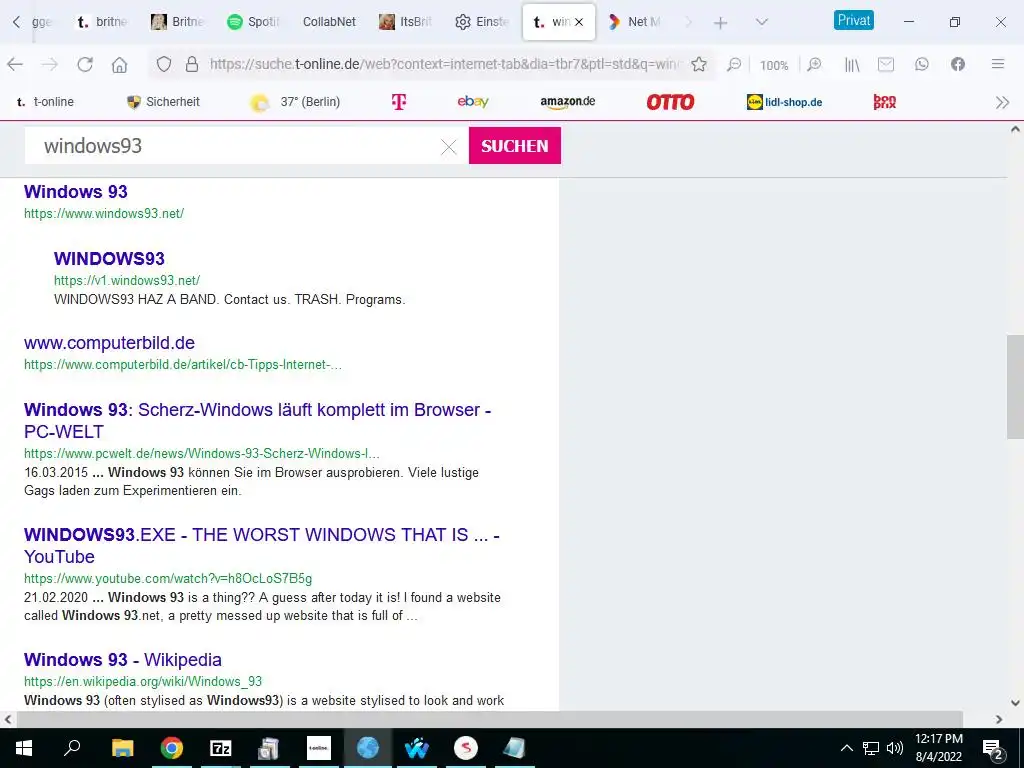Image resolution: width=1024 pixels, height=768 pixels.
Task: Click the https://www.windows93.net/ URL
Action: click(104, 214)
